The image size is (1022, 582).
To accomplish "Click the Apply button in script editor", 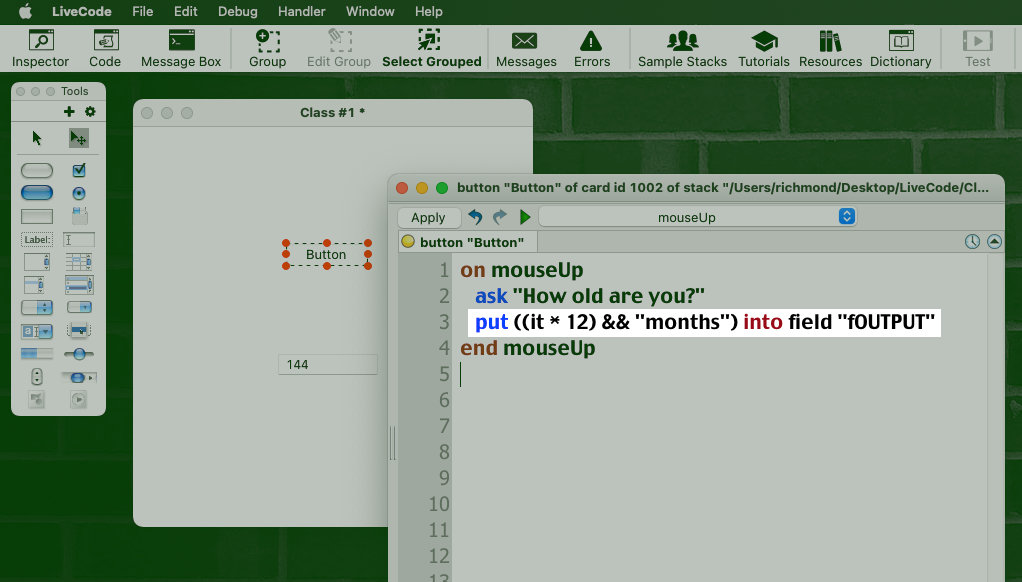I will click(x=428, y=217).
